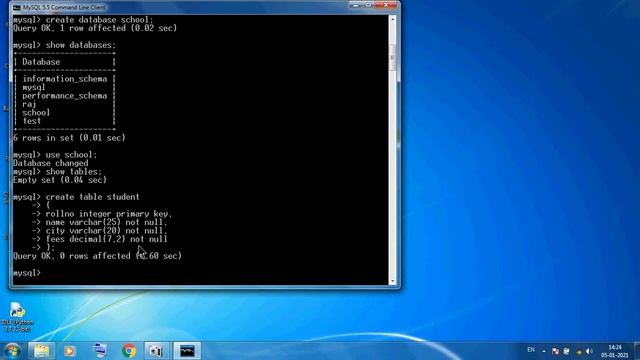Click the Show Desktop strip
The height and width of the screenshot is (360, 640).
637,351
